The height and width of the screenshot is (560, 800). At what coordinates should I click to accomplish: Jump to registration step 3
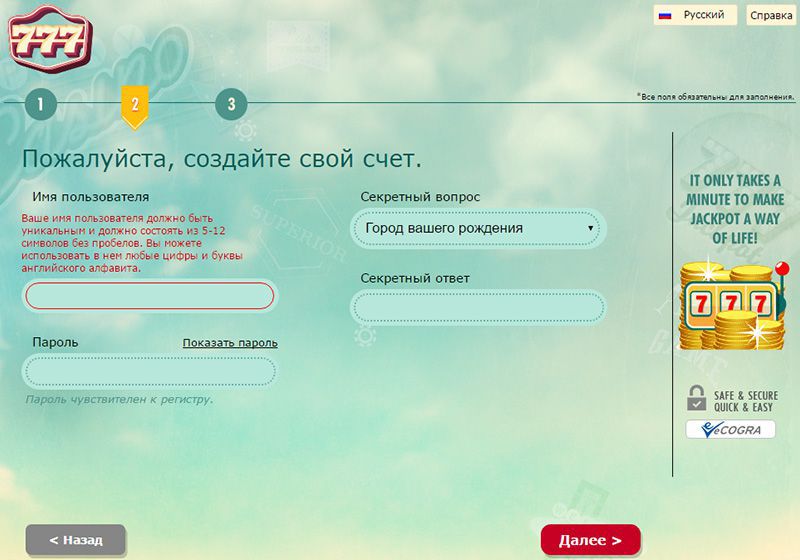coord(231,104)
